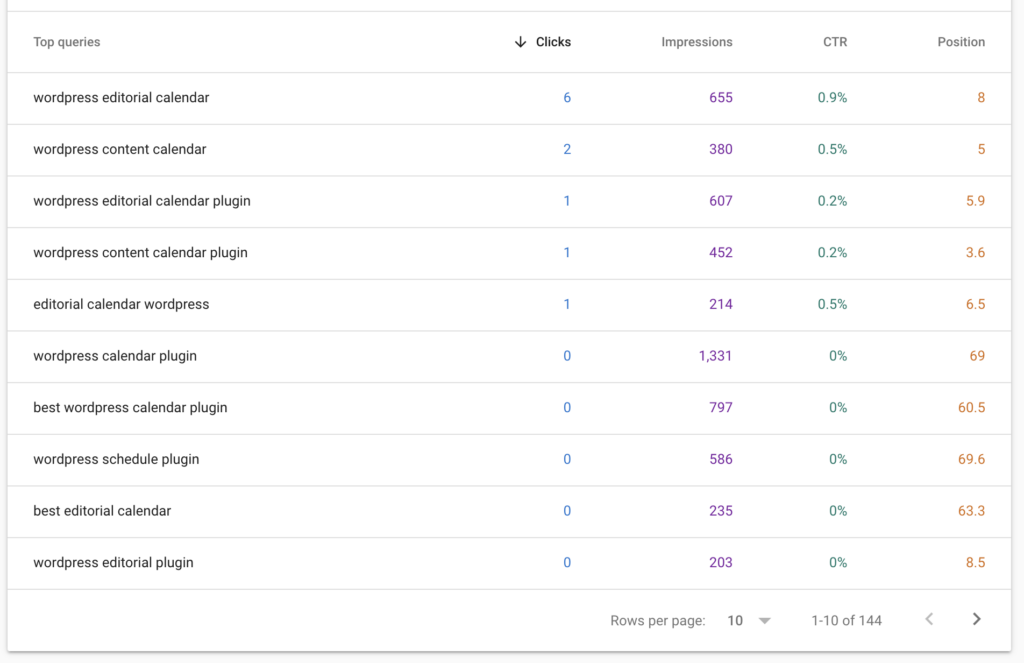Click the 380 impressions value
This screenshot has width=1024, height=663.
coord(721,150)
